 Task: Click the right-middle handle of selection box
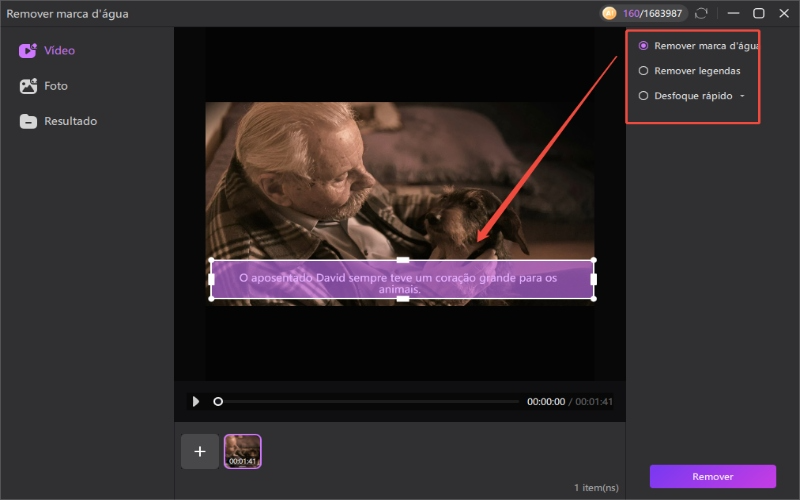click(x=594, y=279)
